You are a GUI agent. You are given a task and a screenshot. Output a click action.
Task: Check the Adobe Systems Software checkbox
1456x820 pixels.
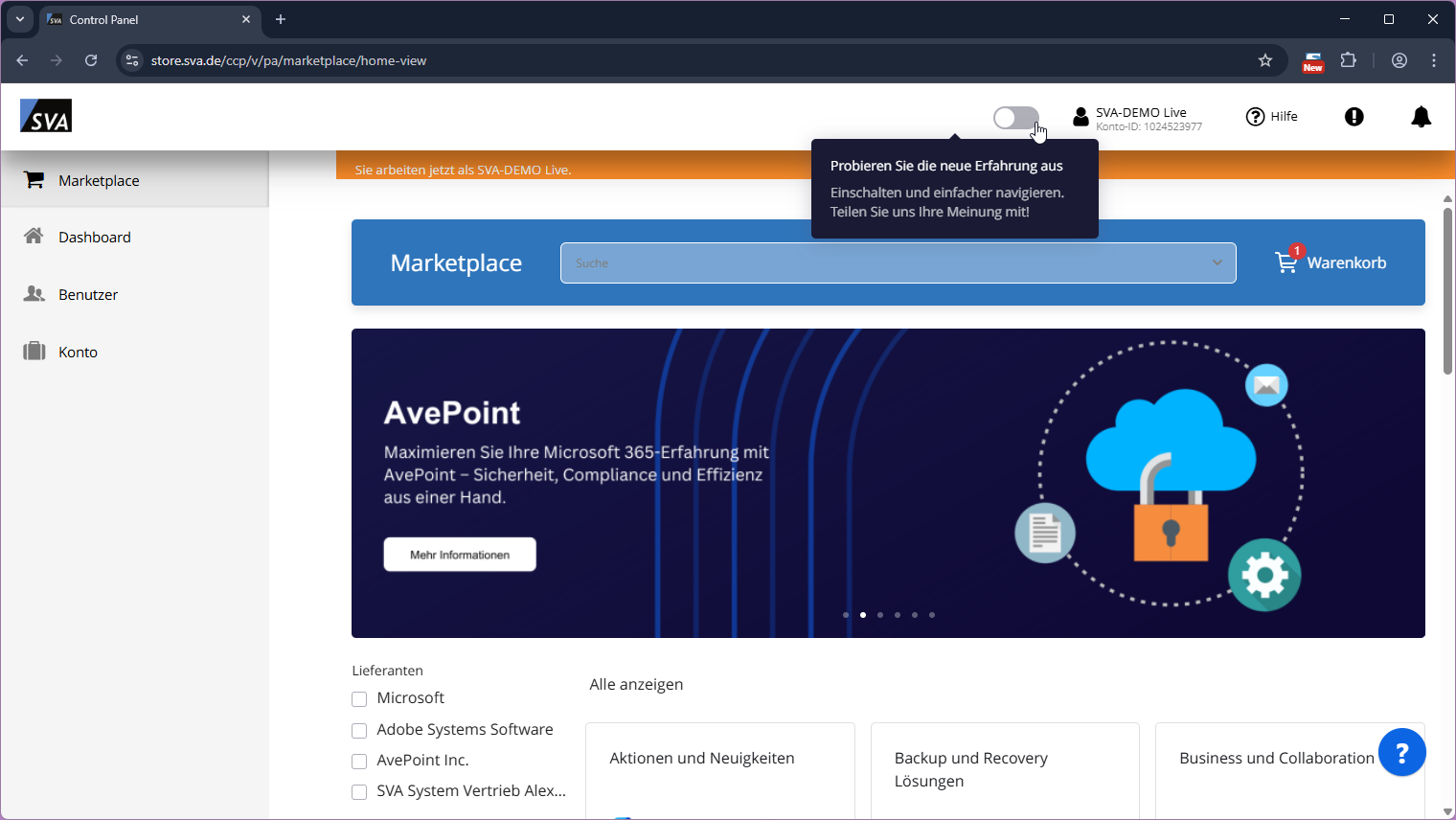[359, 731]
